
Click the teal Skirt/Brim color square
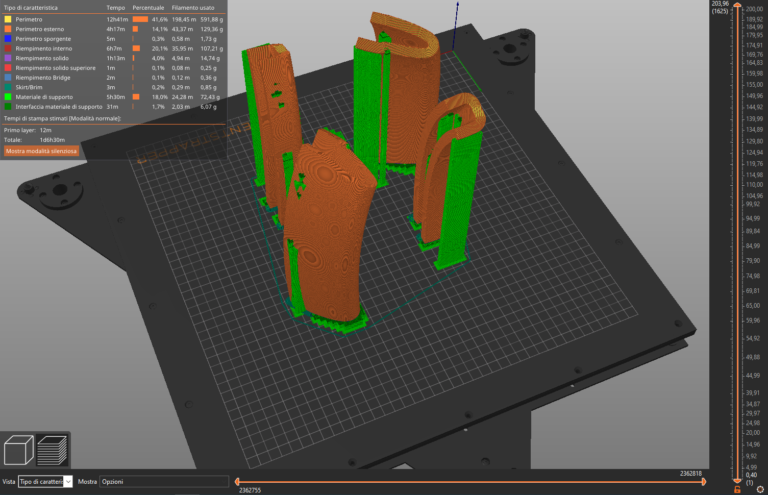(7, 86)
